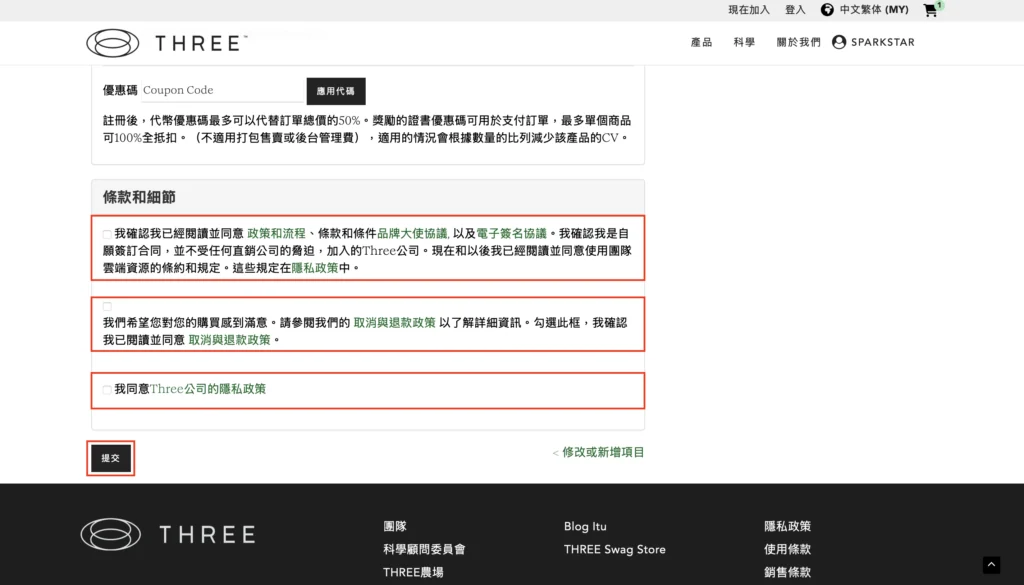
Task: Click 現在加入 in the top bar
Action: [749, 10]
